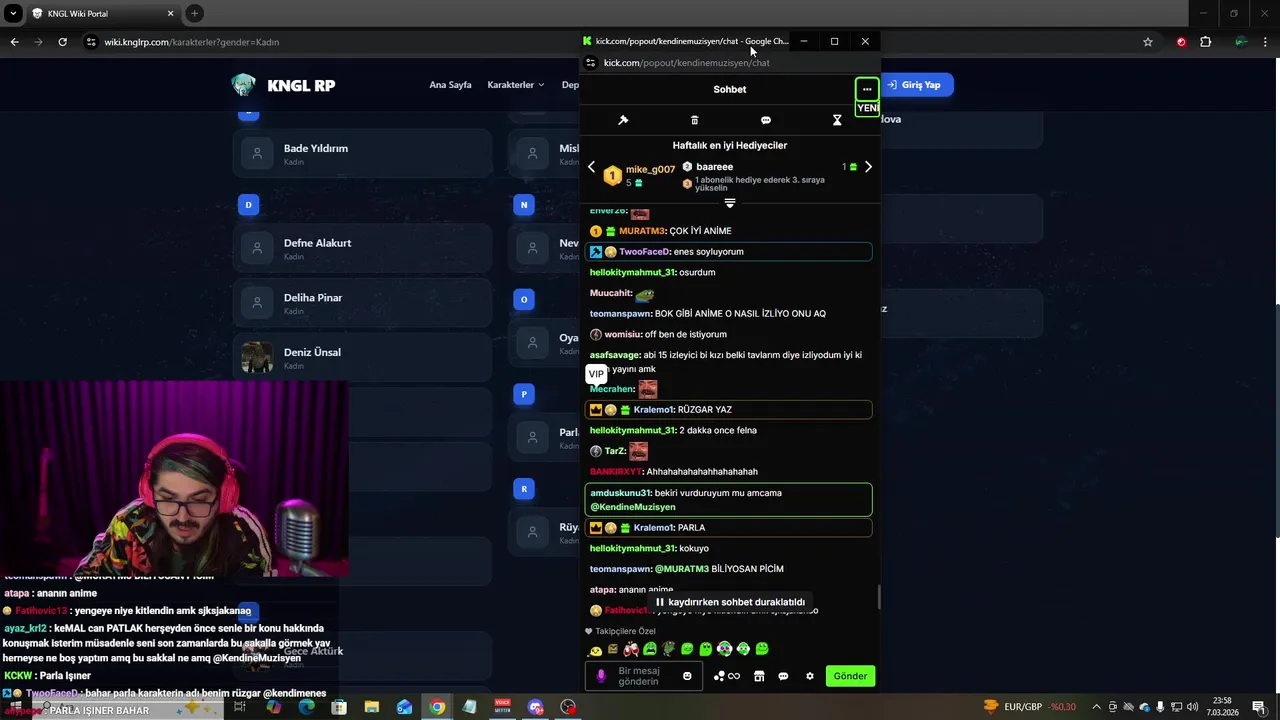
Task: Insert the clinking wine glasses emote
Action: click(631, 650)
